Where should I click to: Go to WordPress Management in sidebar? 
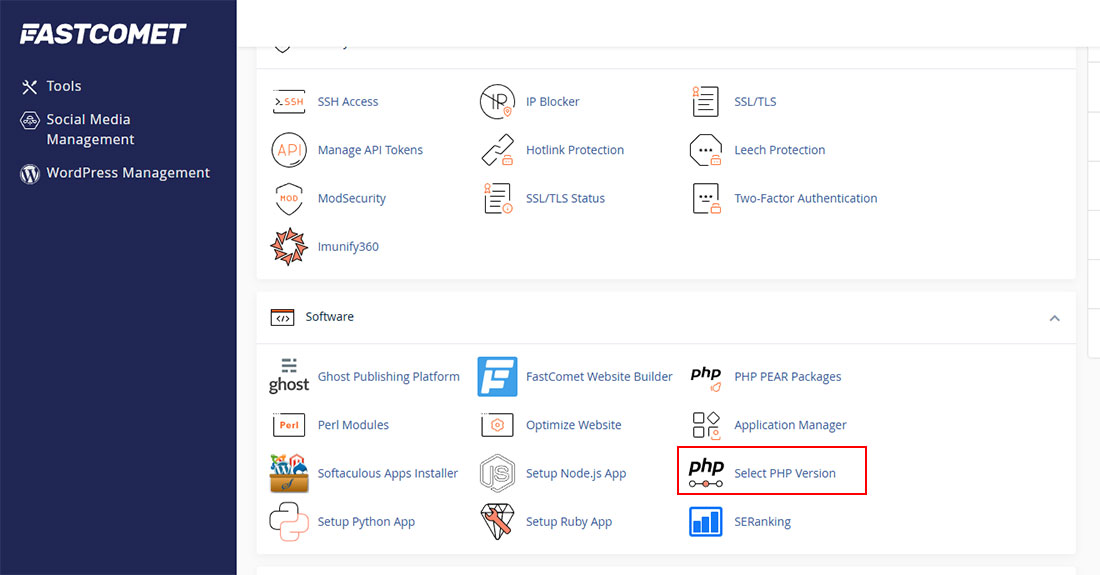coord(128,173)
